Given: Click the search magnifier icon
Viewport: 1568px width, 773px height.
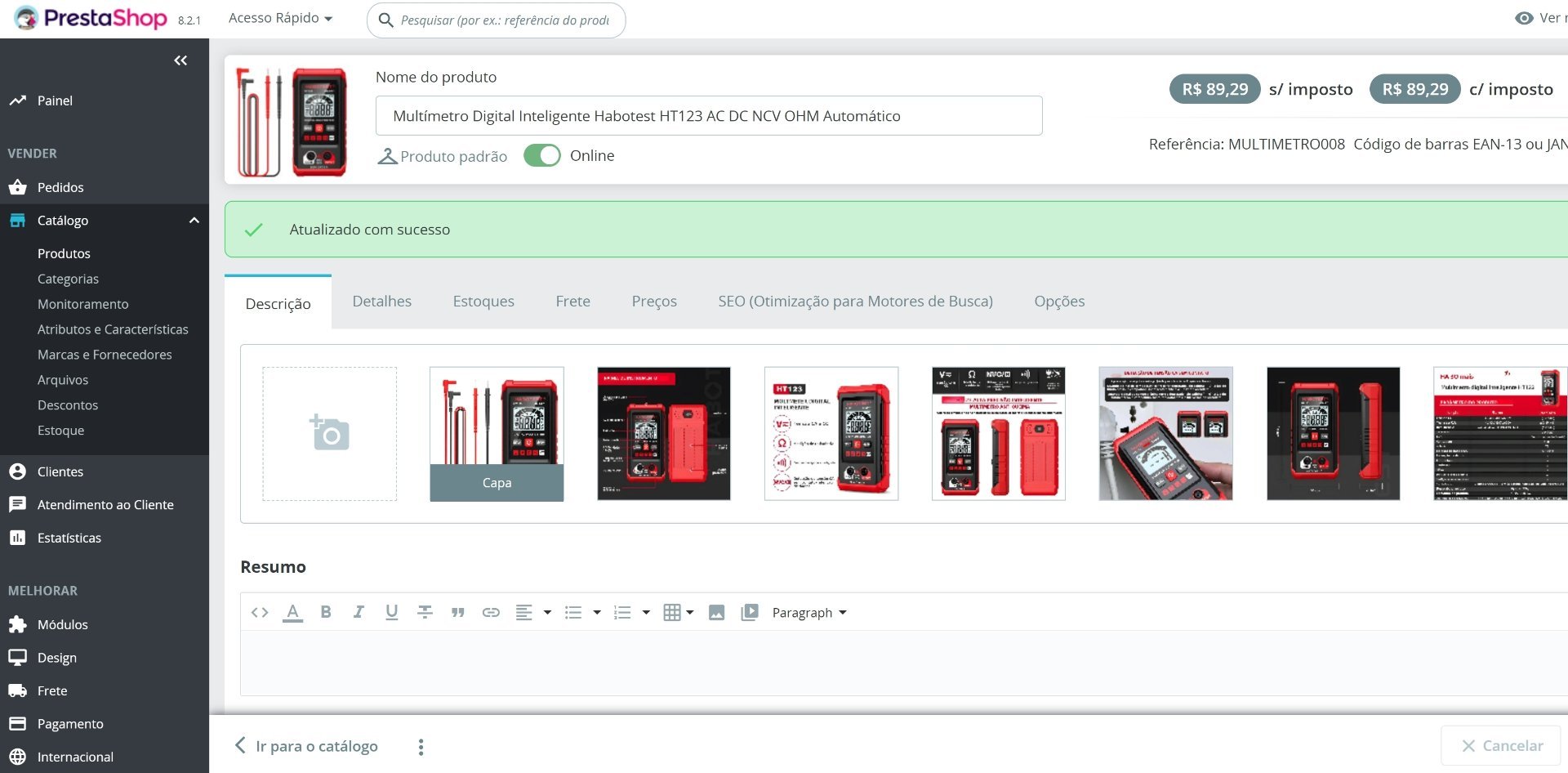Looking at the screenshot, I should tap(386, 20).
